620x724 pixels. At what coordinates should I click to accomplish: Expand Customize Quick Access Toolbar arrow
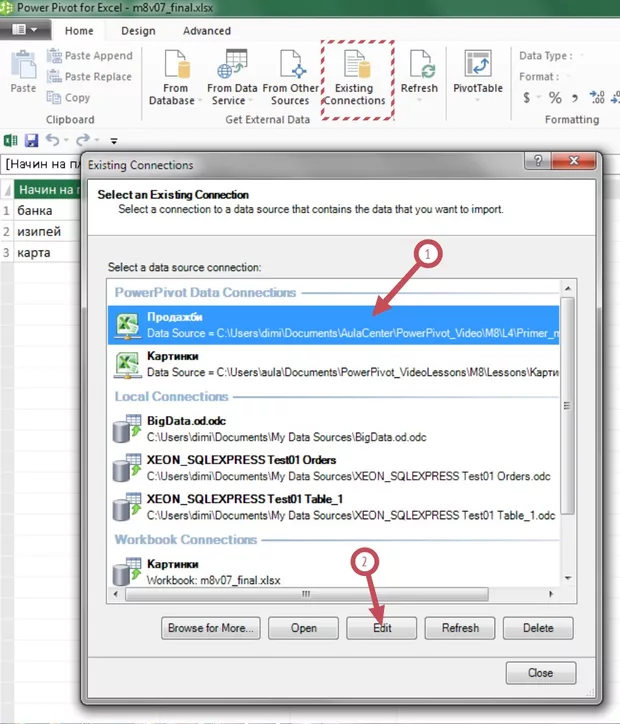(x=114, y=142)
